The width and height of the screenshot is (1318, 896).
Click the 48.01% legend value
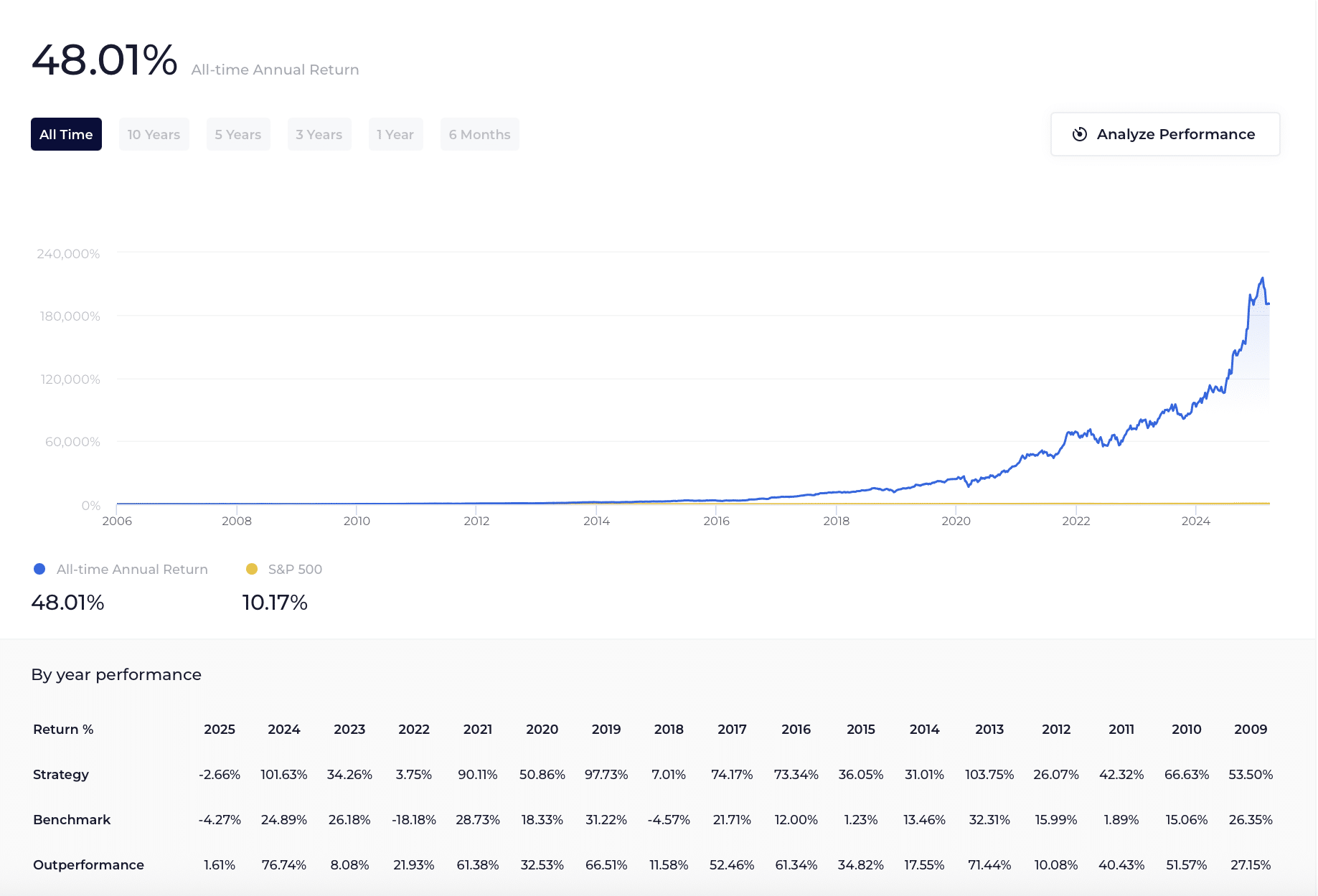point(68,603)
